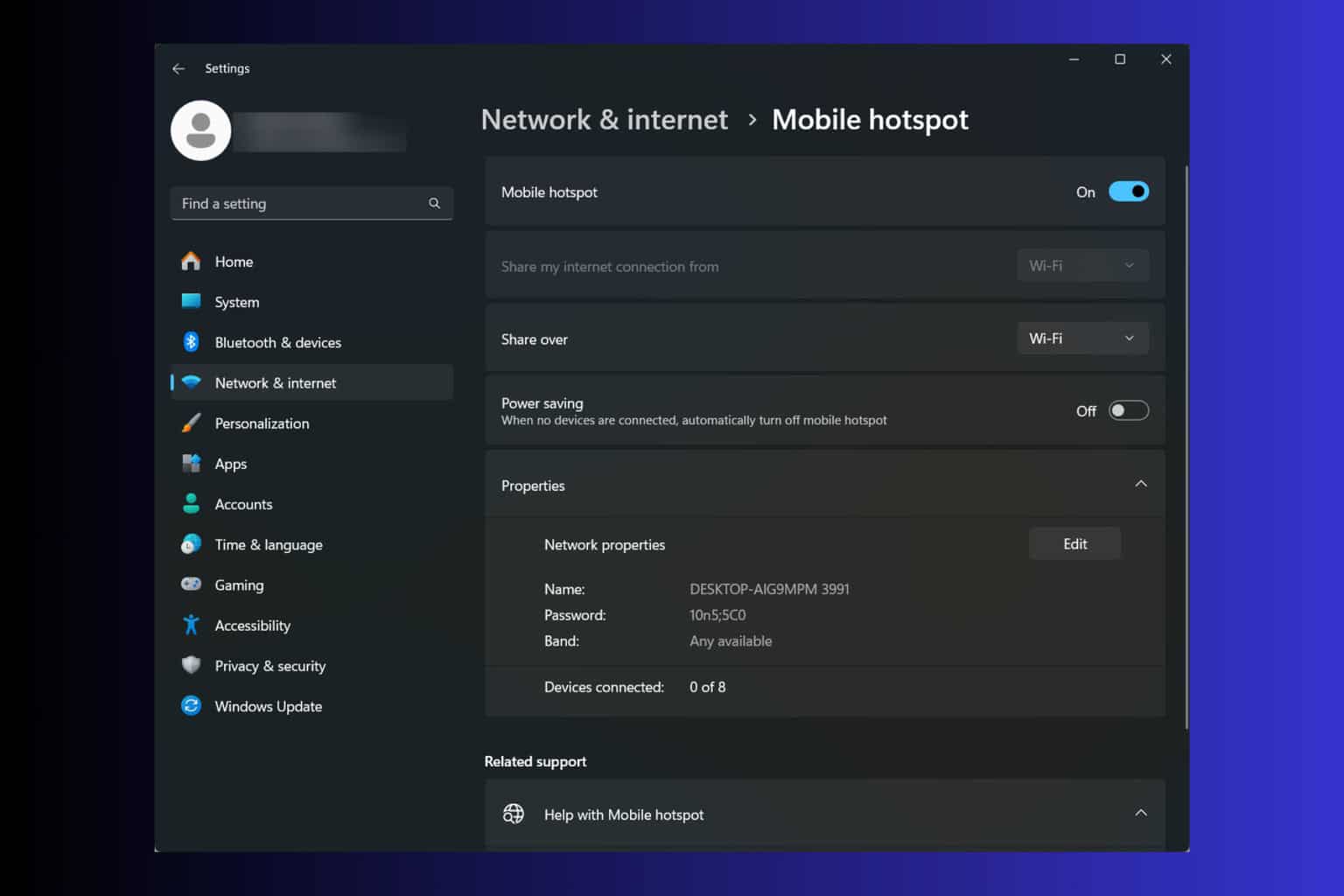This screenshot has width=1344, height=896.
Task: Collapse the Properties section
Action: 1141,484
